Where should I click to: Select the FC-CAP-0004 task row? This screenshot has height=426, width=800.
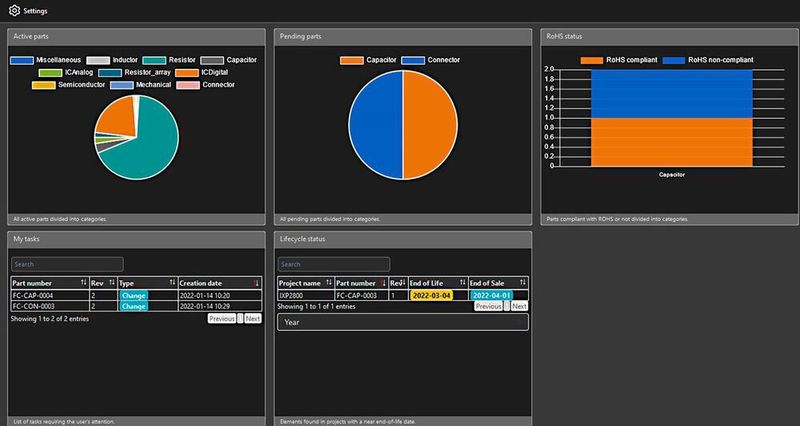pyautogui.click(x=136, y=295)
